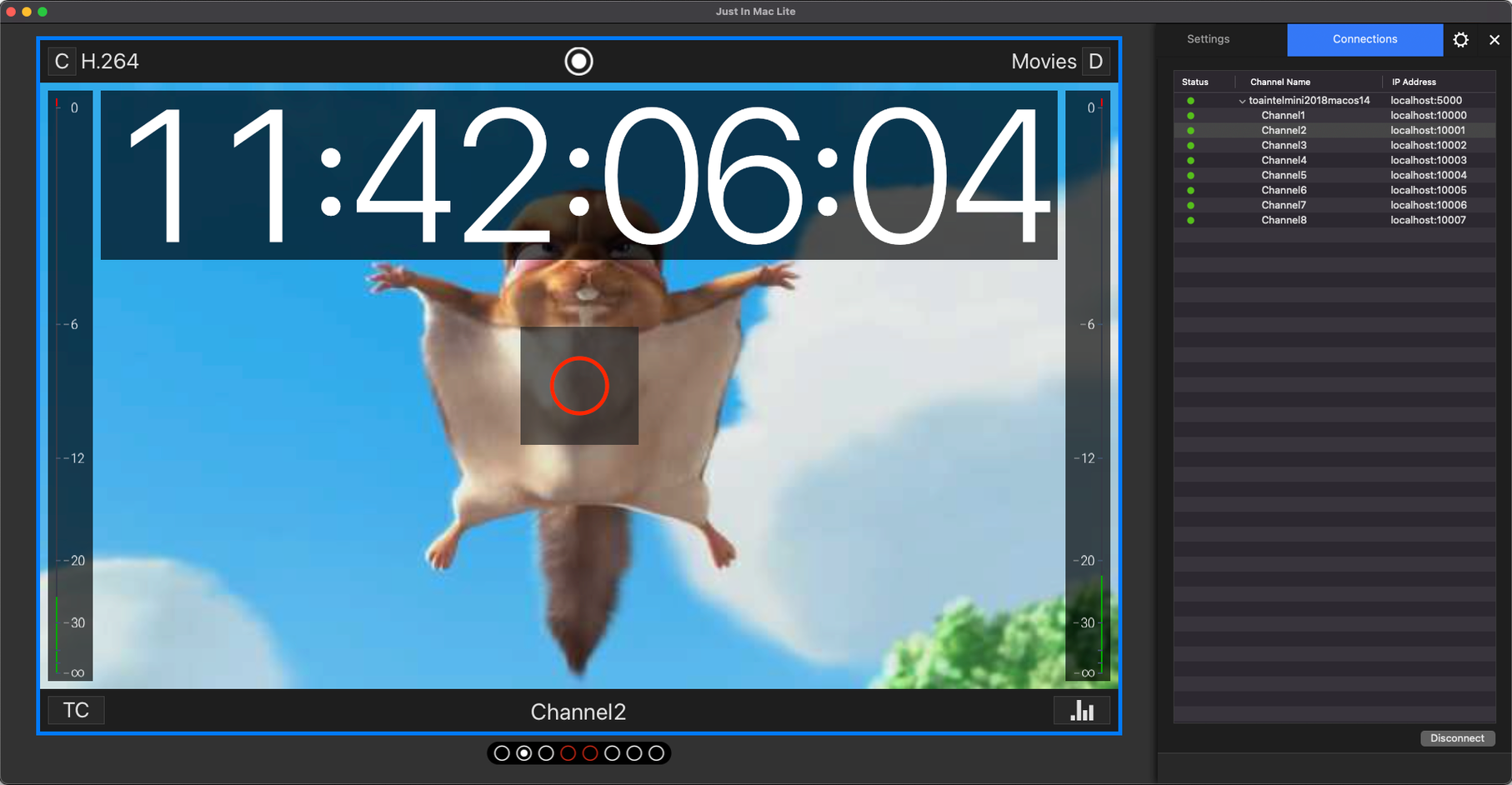Click the localhost:10007 IP address cell

point(1429,220)
